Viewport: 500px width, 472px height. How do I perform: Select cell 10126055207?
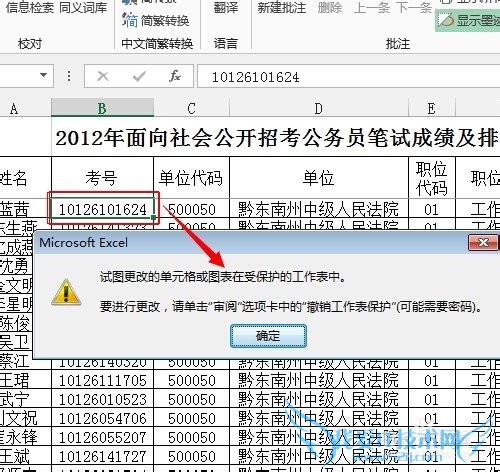(103, 437)
